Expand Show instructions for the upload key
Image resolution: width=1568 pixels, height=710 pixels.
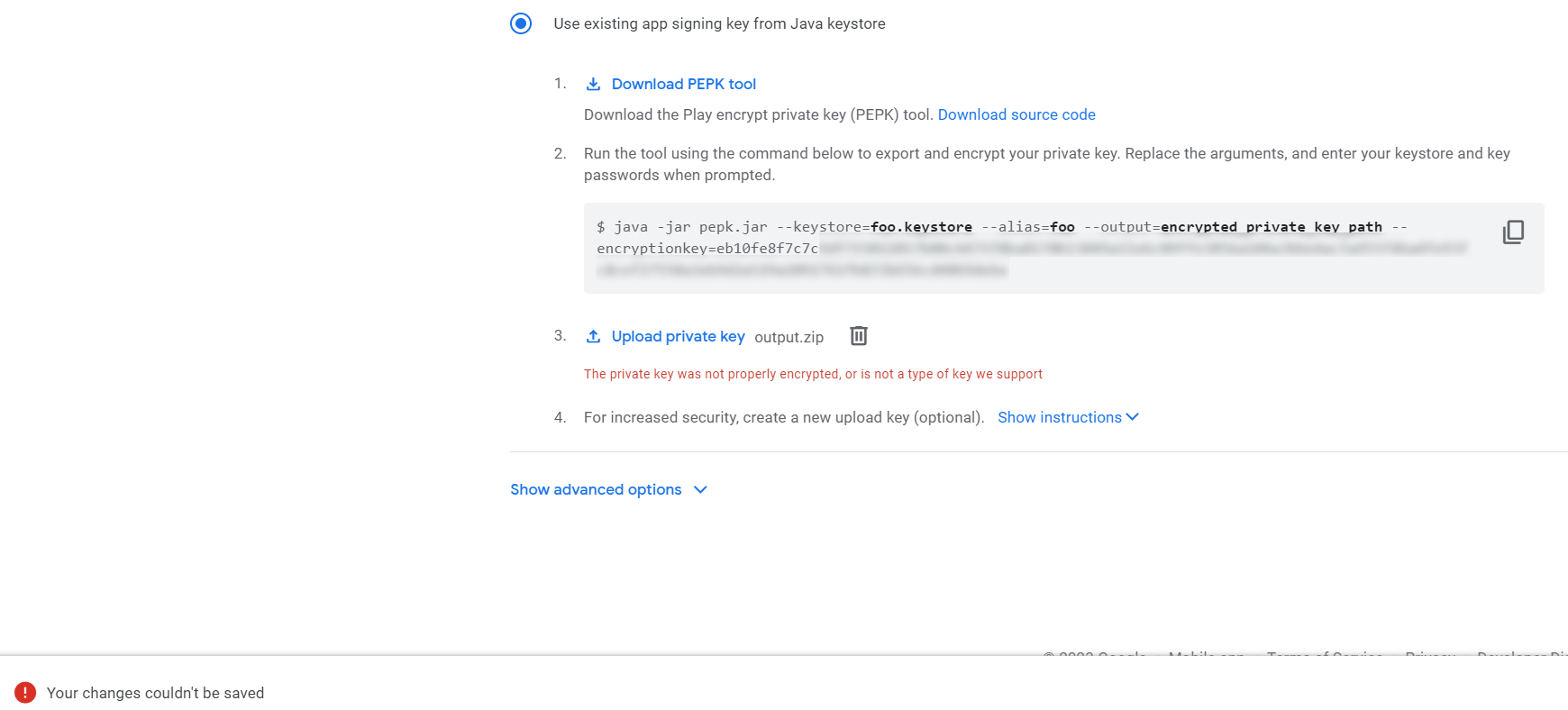(x=1059, y=417)
